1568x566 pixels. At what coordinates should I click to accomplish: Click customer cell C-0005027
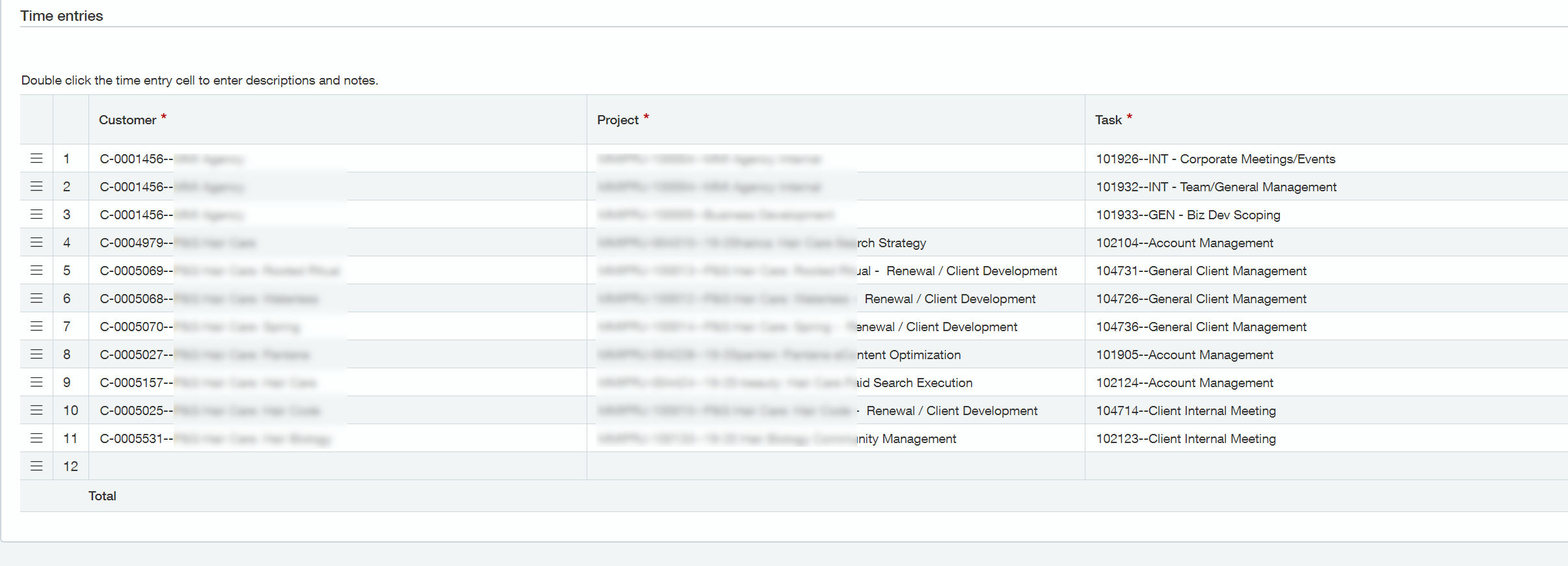338,355
